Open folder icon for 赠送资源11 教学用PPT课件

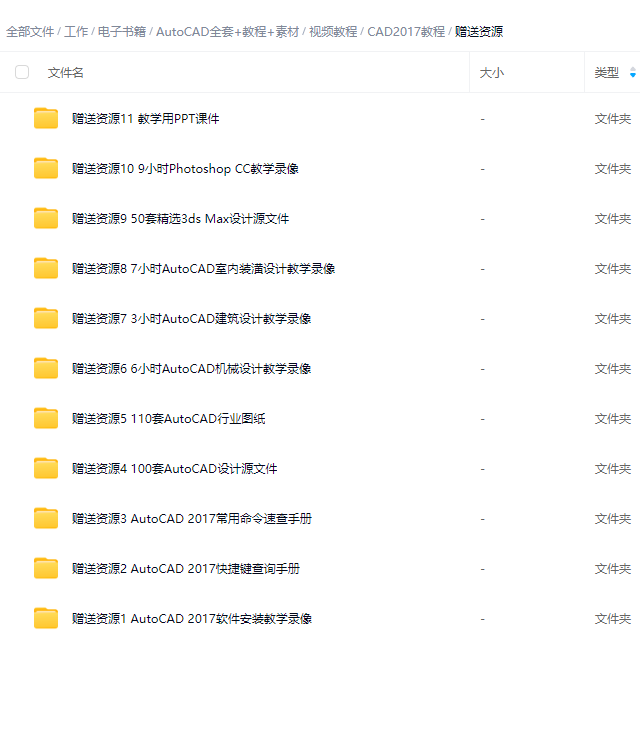tap(46, 118)
